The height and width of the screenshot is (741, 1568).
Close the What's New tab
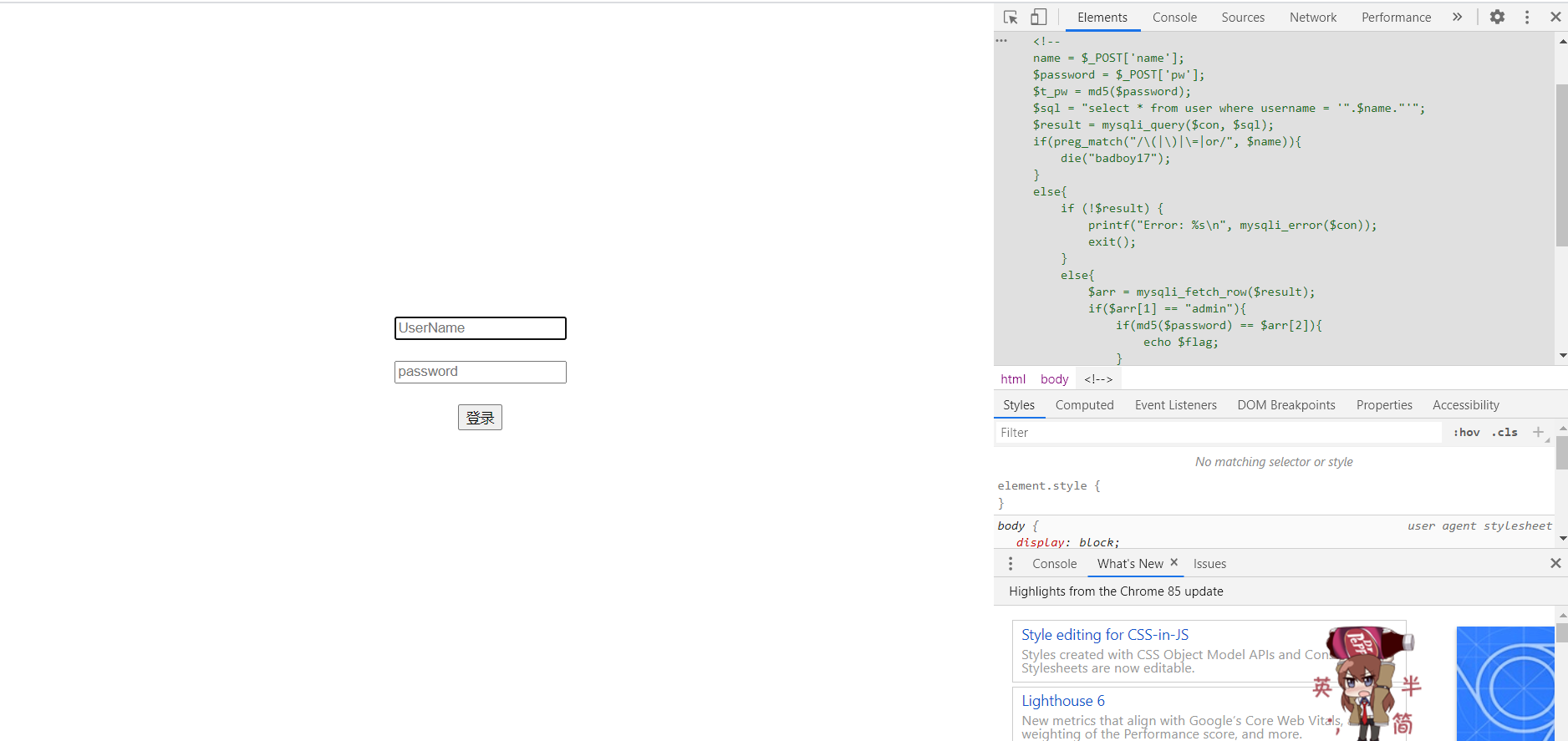click(1174, 563)
